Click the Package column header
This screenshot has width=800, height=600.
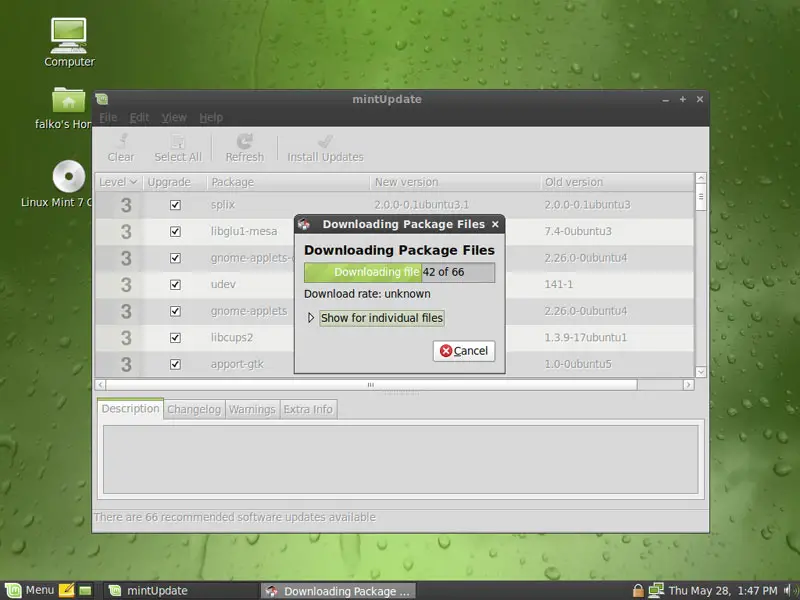pos(288,182)
